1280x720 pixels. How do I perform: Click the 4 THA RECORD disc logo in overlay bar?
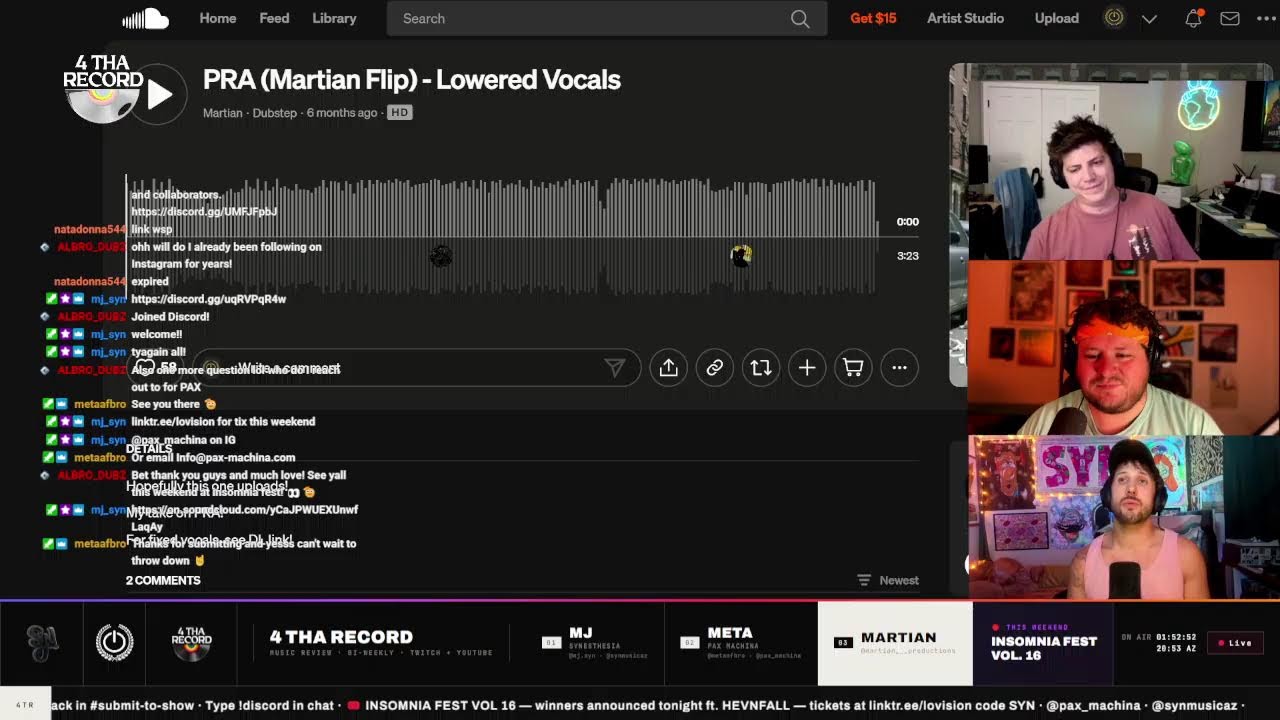(192, 643)
